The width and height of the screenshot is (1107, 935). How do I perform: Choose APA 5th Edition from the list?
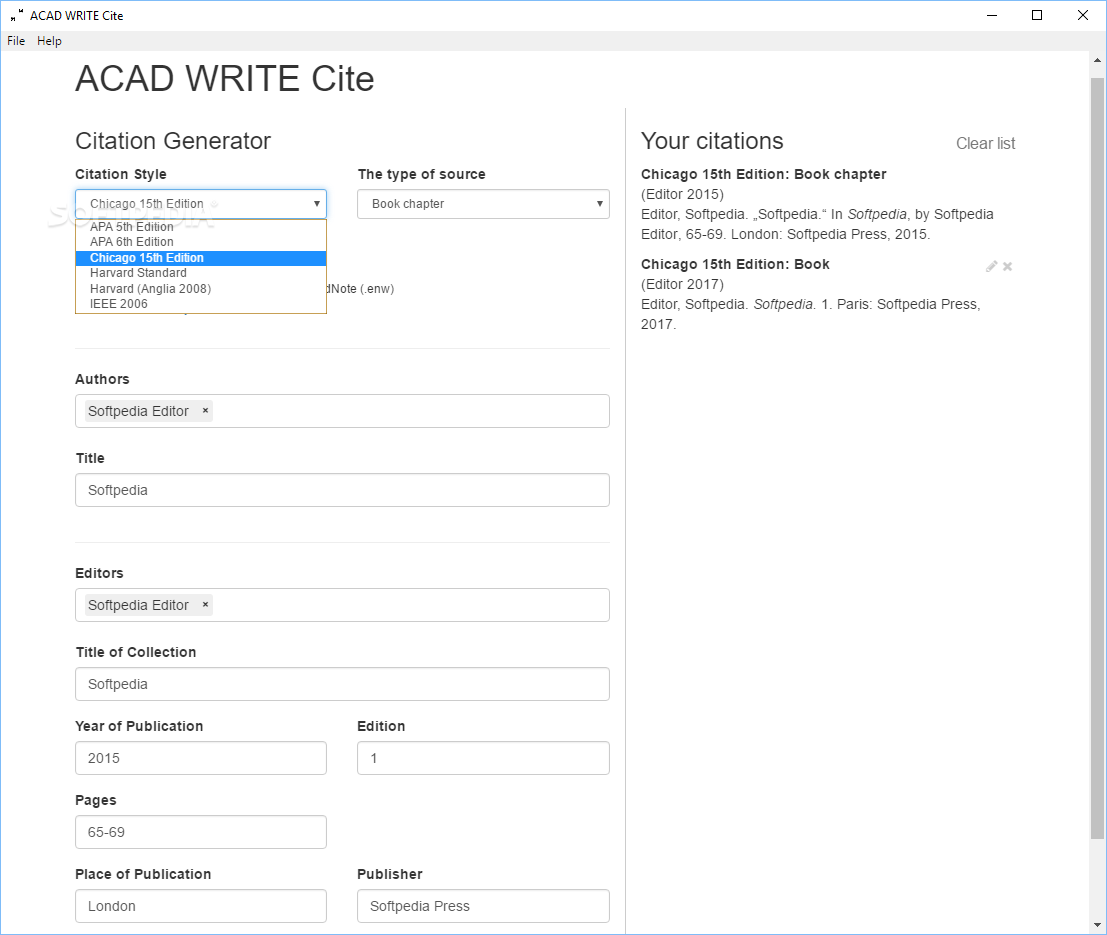tap(132, 226)
